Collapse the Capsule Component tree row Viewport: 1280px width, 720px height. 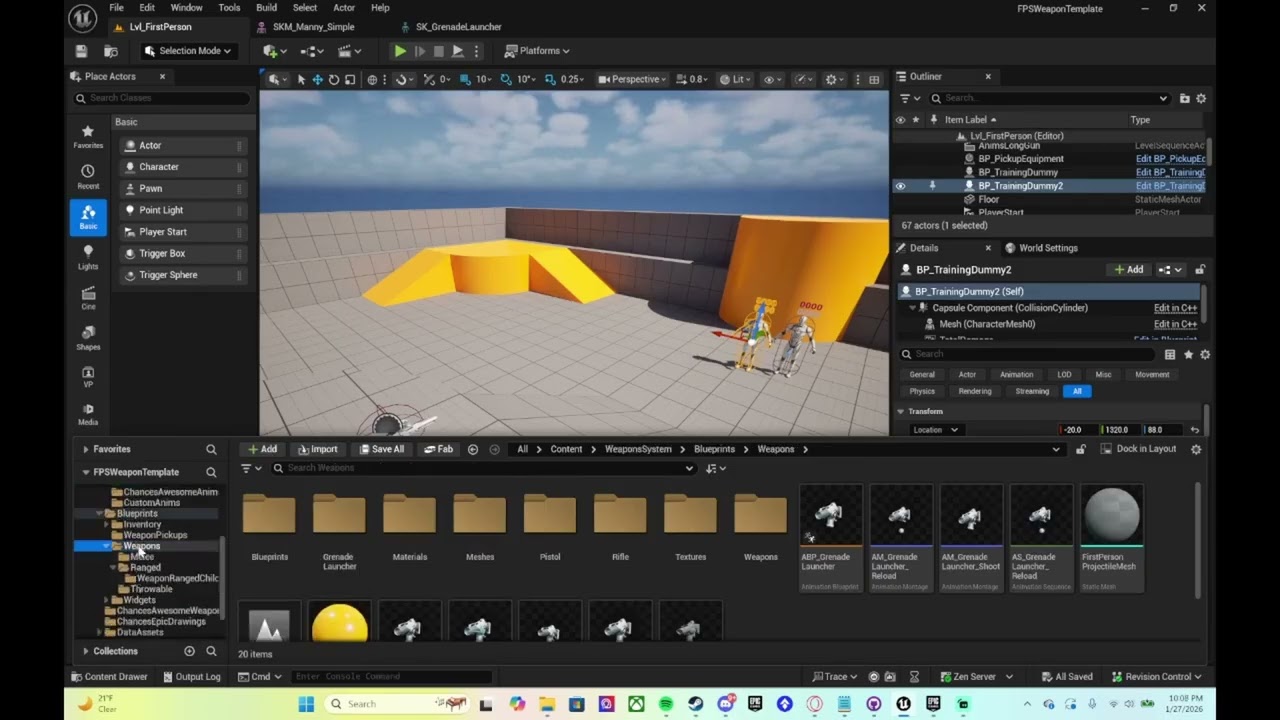tap(912, 308)
